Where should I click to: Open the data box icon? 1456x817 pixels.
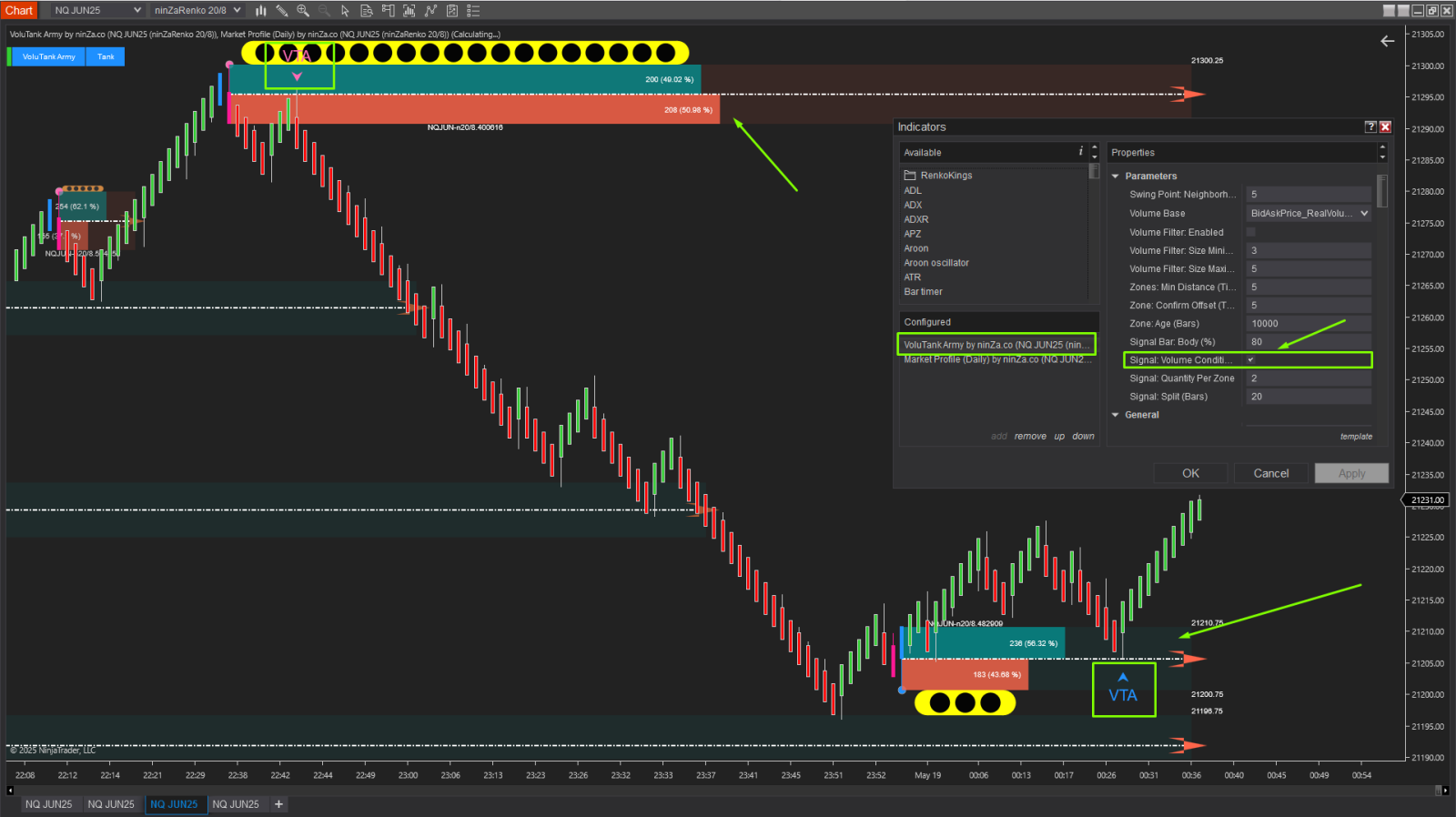[367, 11]
